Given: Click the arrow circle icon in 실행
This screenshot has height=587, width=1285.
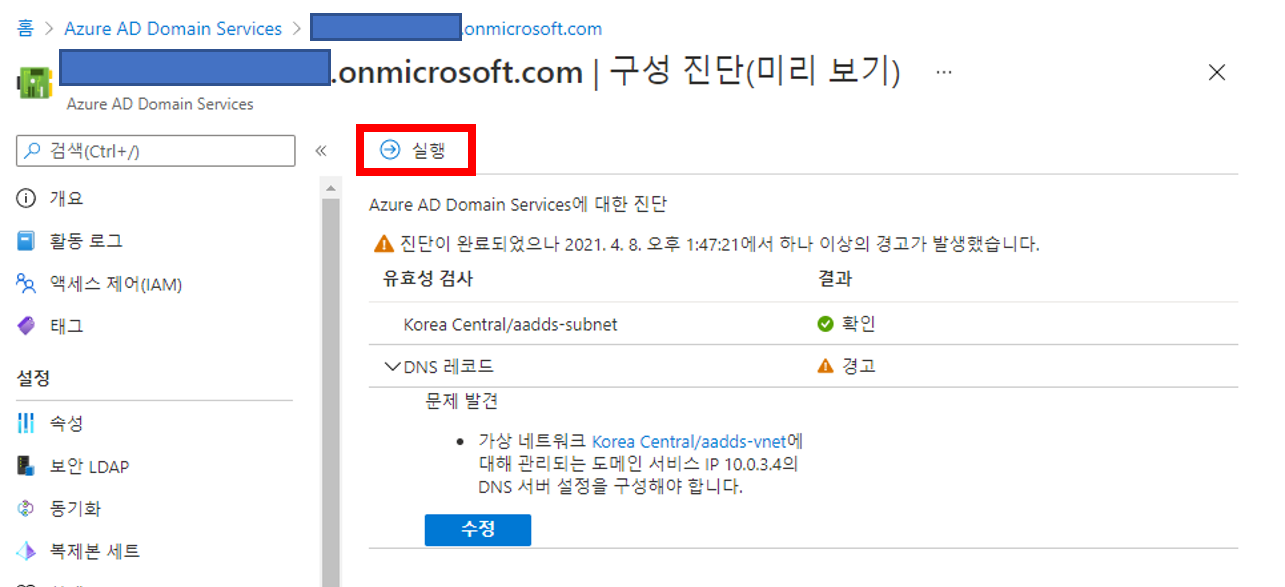Looking at the screenshot, I should point(390,150).
